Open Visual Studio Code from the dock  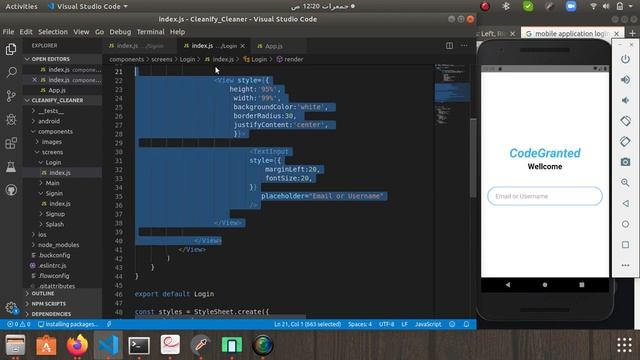(108, 345)
